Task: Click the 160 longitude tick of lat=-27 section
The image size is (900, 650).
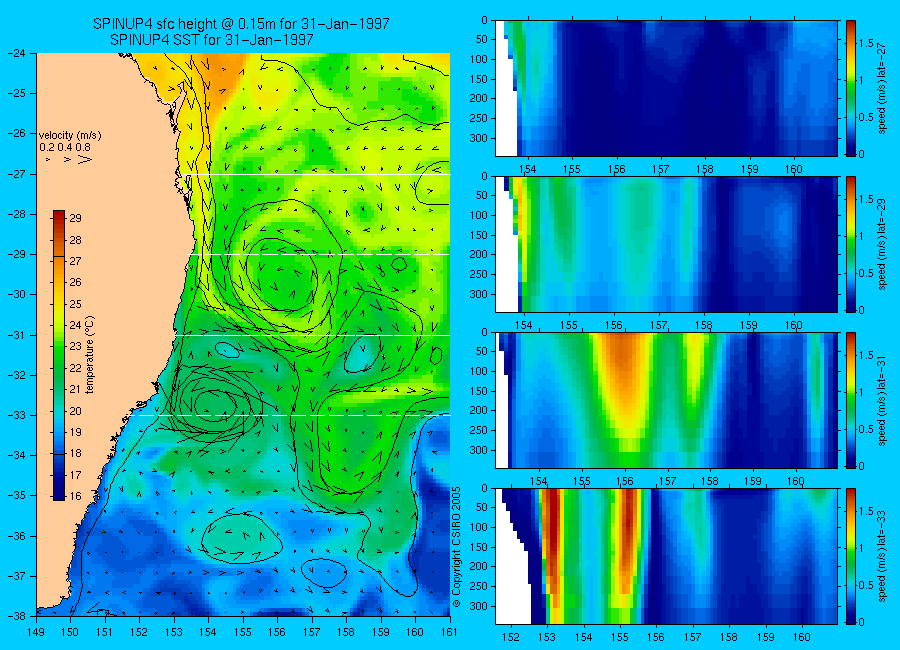Action: coord(794,169)
